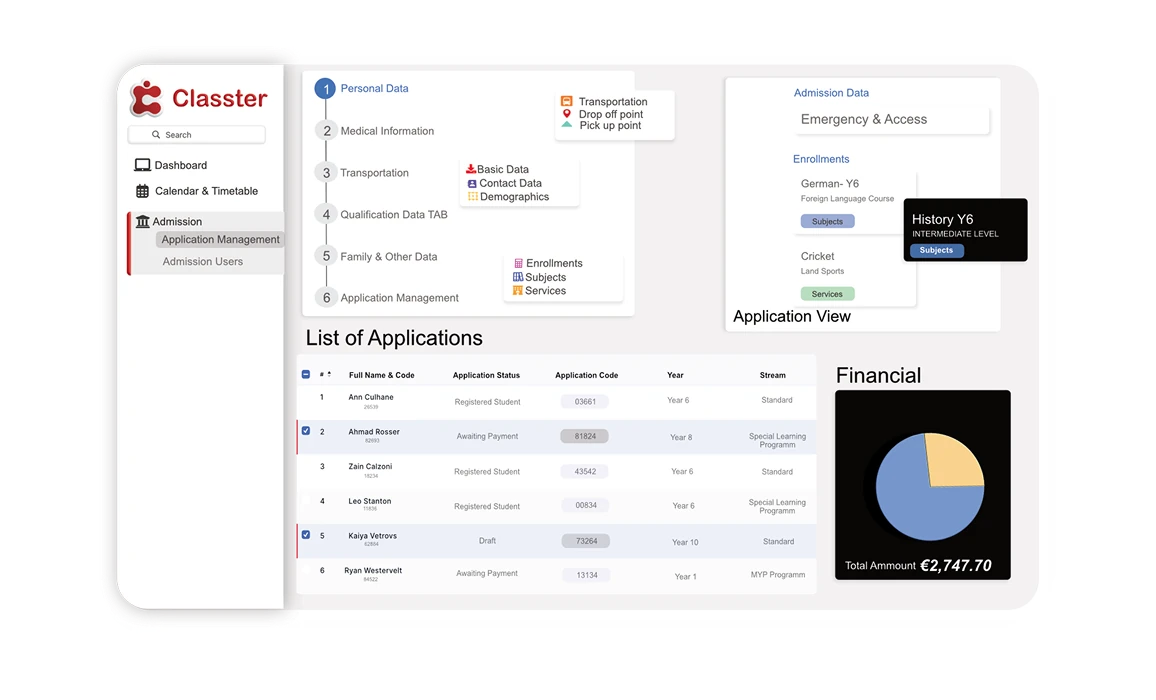Click the orange Transportation bus icon
The image size is (1156, 700).
click(566, 101)
